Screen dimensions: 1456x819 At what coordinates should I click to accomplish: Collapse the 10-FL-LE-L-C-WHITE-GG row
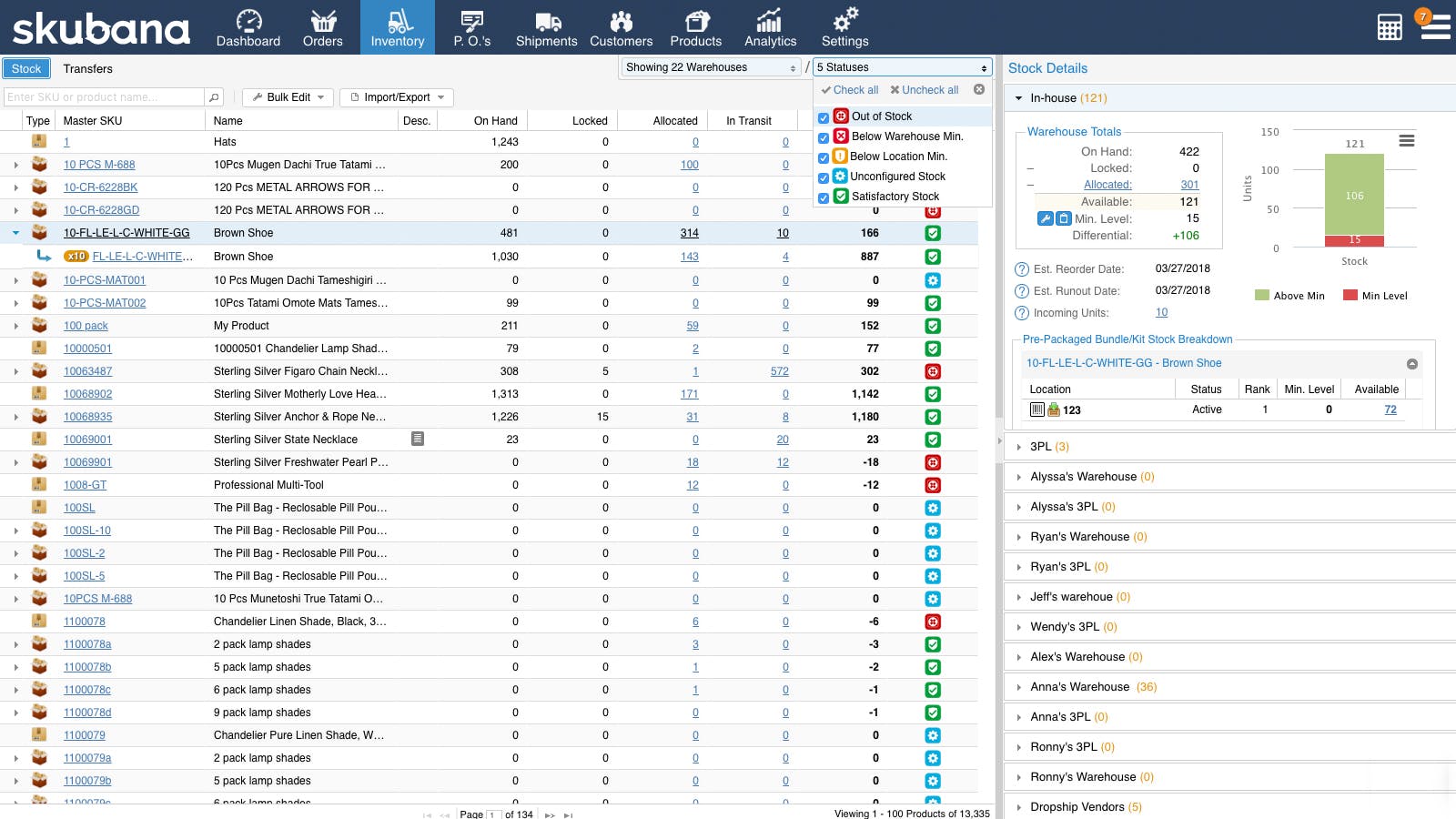[15, 233]
